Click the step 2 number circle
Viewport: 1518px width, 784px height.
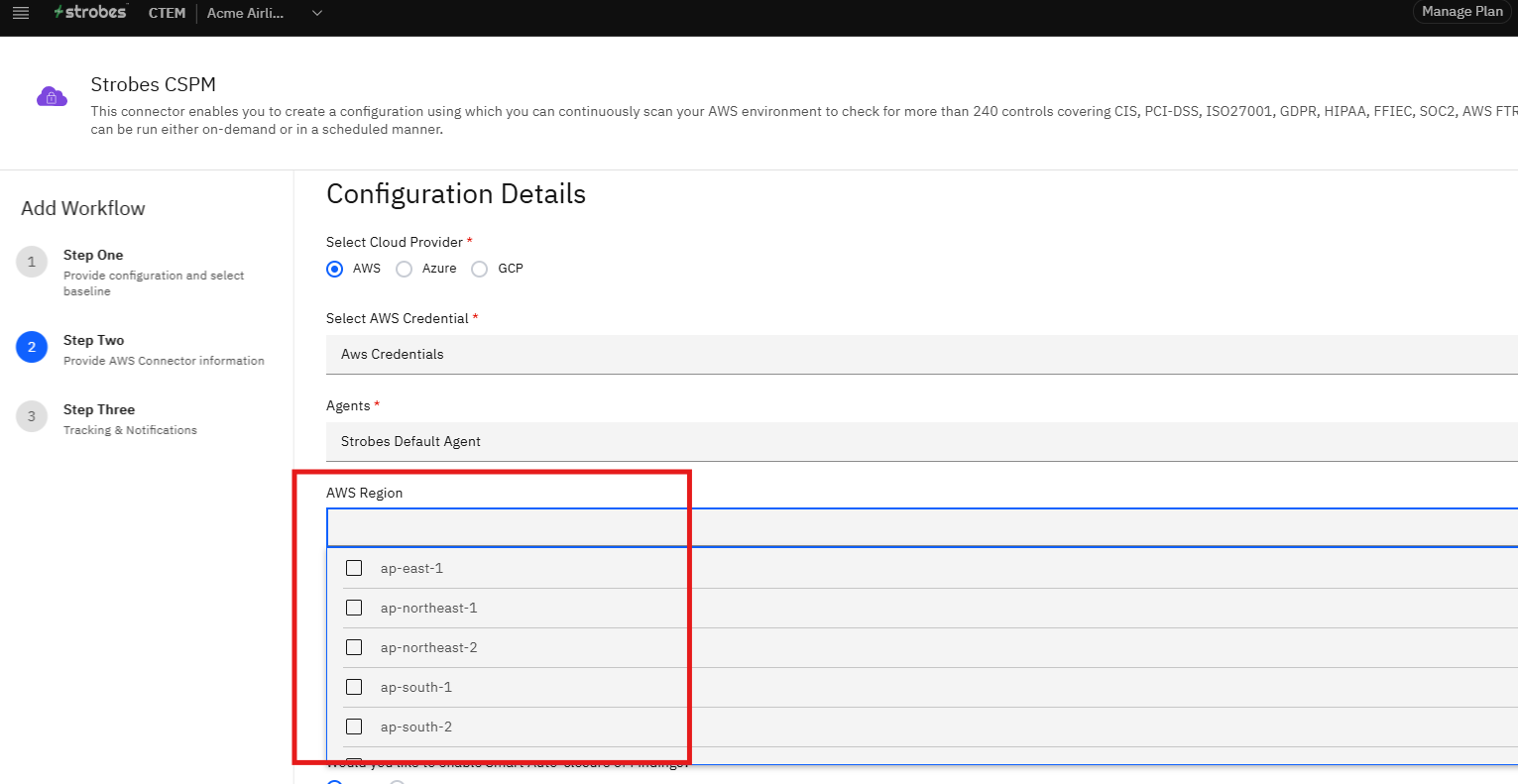click(32, 347)
